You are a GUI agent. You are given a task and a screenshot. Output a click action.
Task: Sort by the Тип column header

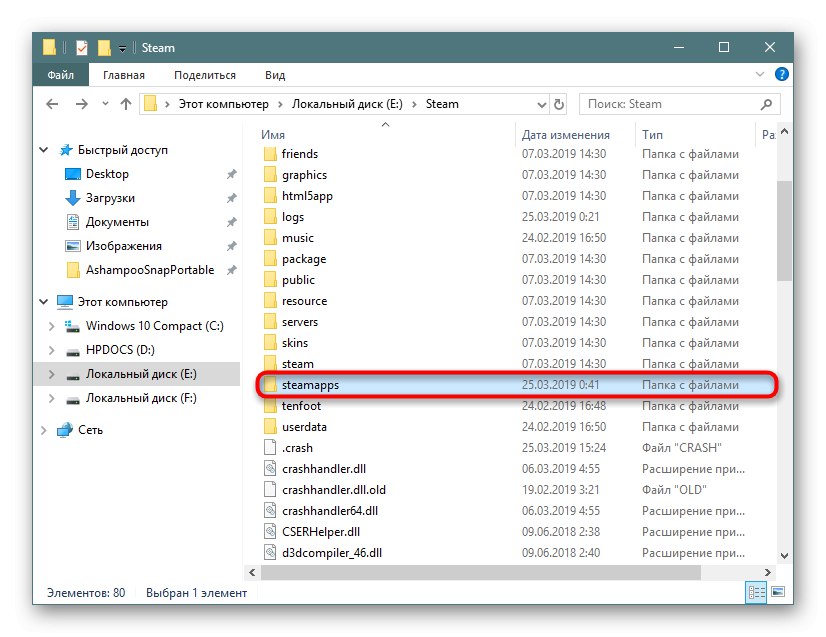tap(652, 135)
